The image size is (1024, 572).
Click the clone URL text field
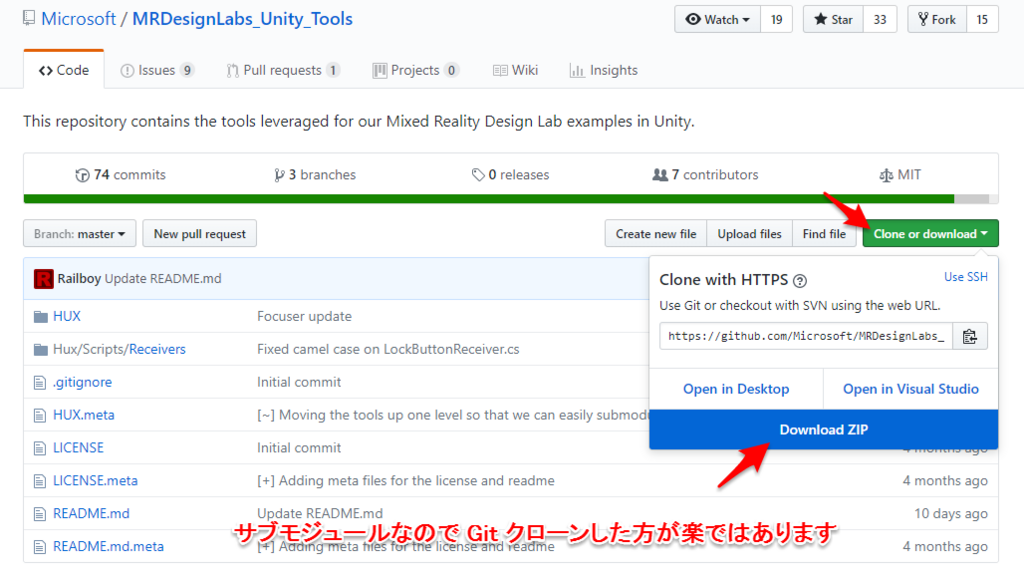(806, 336)
